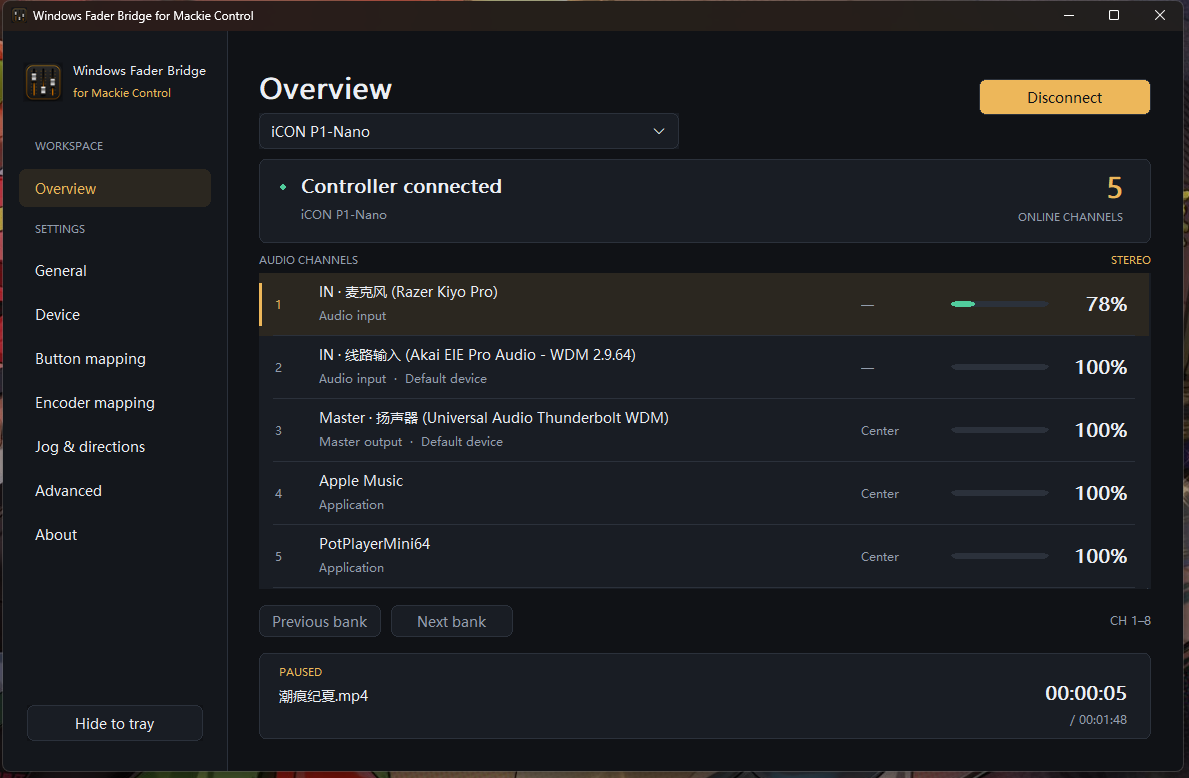Screen dimensions: 1189x778
Task: Click the Previous bank button
Action: [x=320, y=621]
